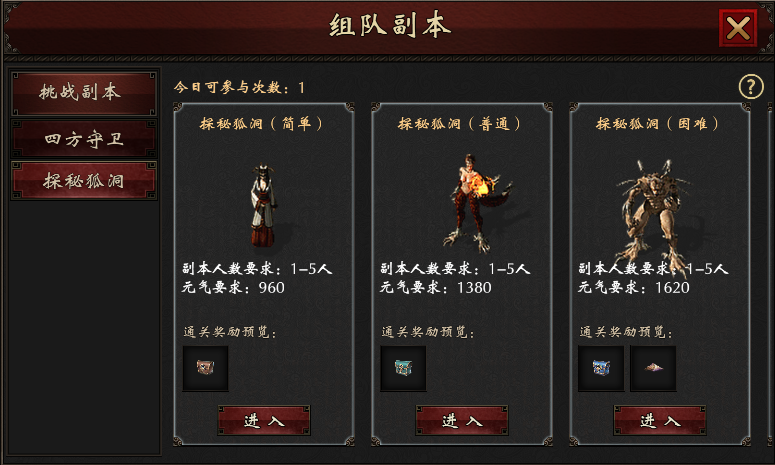Click the brown treasure chest reward icon
Image resolution: width=775 pixels, height=465 pixels.
click(x=205, y=368)
